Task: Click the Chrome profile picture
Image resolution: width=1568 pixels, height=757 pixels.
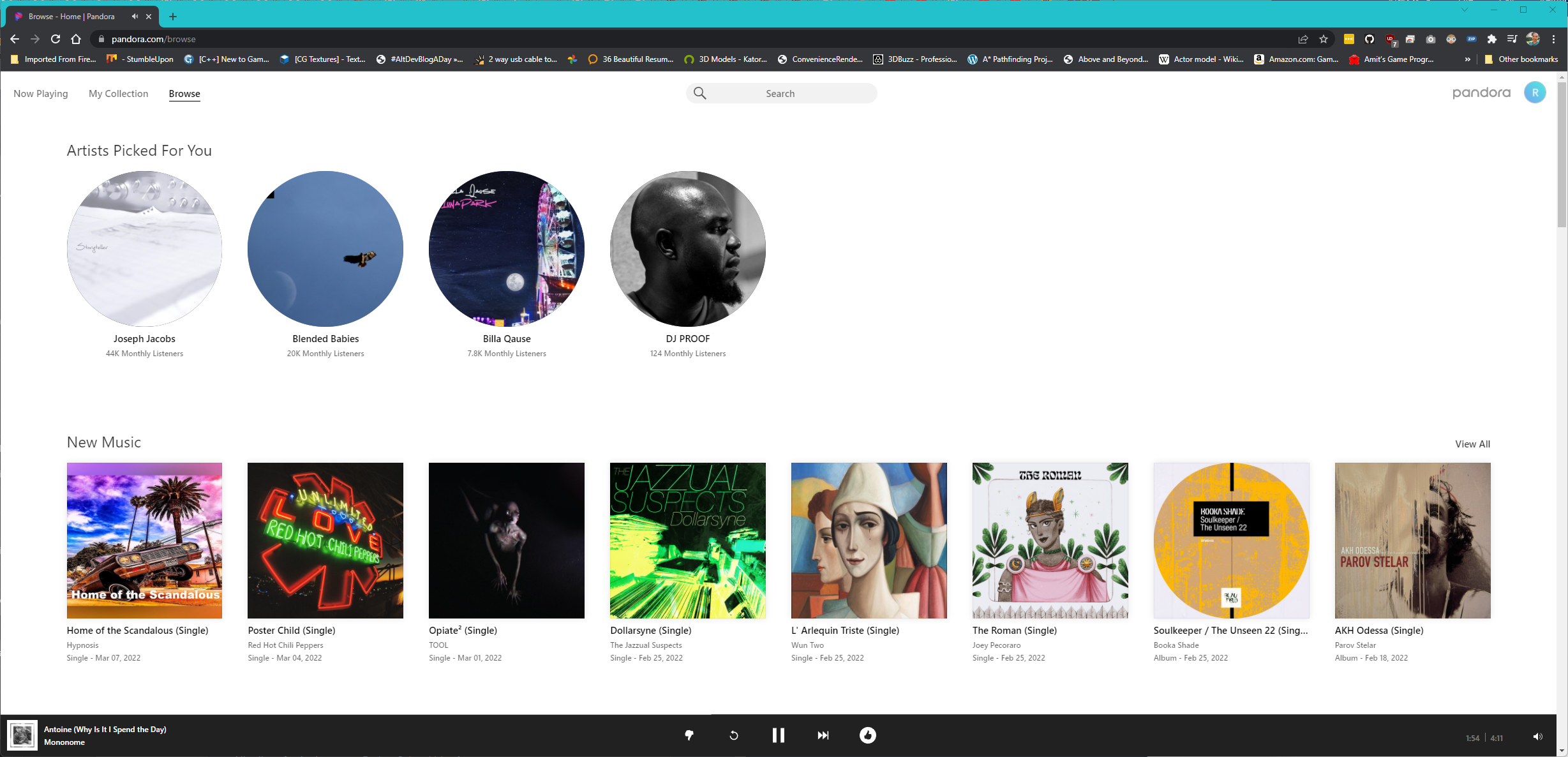Action: (x=1533, y=39)
